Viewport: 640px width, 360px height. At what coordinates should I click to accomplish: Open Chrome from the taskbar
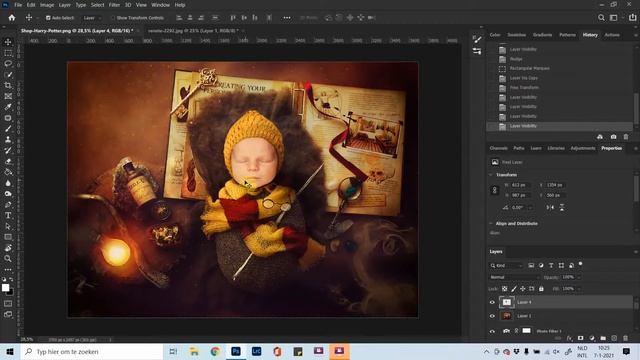pos(215,351)
